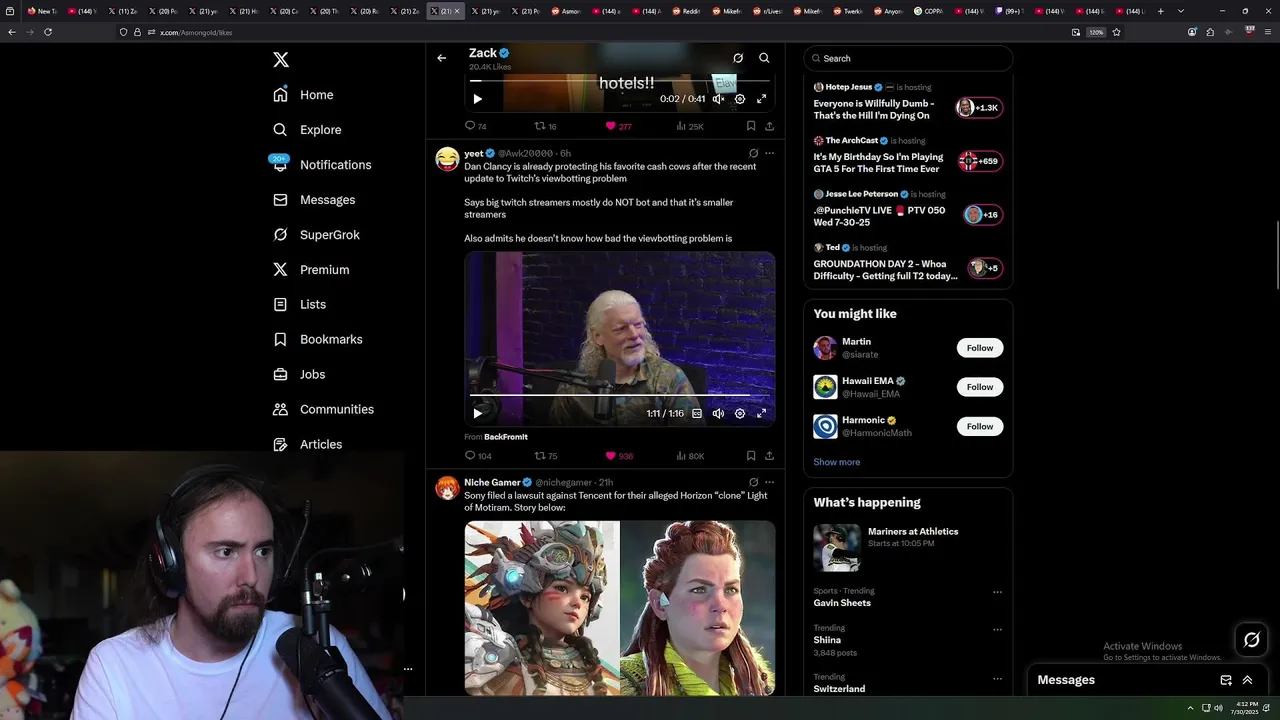The height and width of the screenshot is (720, 1280).
Task: Reply to yeet's post with 104 replies
Action: point(478,456)
